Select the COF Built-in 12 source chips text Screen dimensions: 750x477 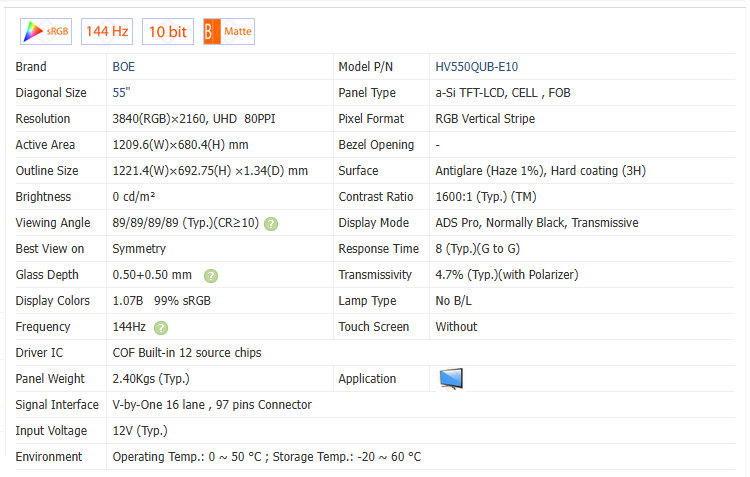(x=187, y=353)
